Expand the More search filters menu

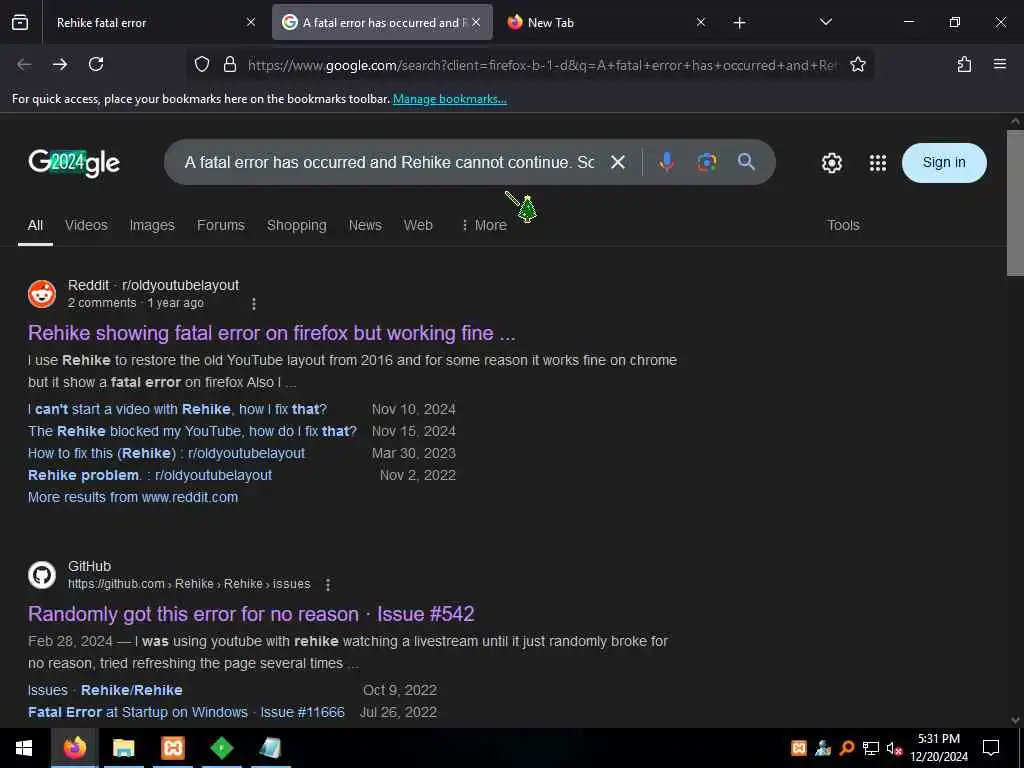(x=484, y=225)
